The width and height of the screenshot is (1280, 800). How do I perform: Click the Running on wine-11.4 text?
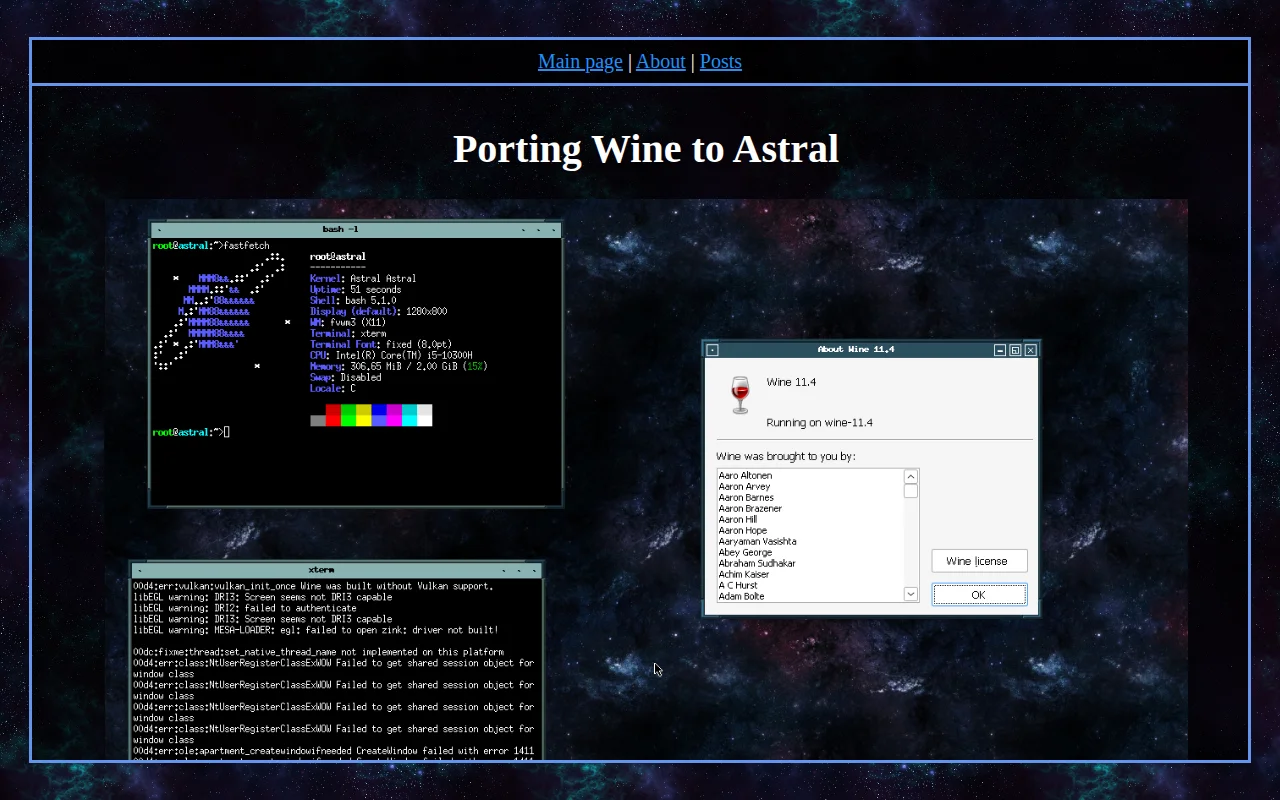(x=819, y=423)
